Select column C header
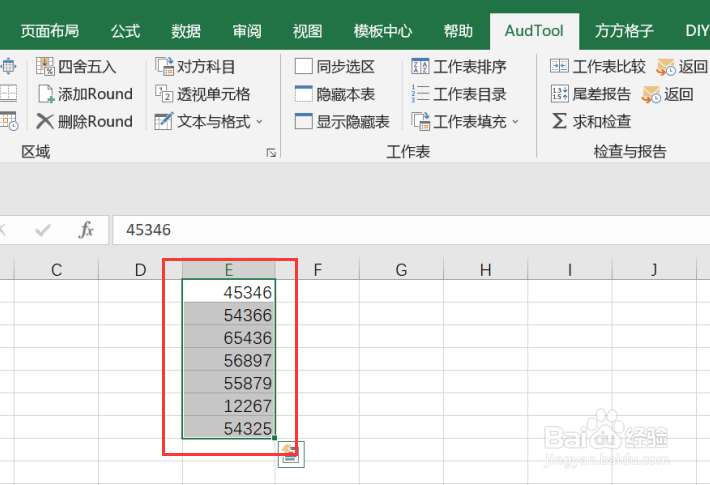The height and width of the screenshot is (485, 710). click(x=56, y=269)
